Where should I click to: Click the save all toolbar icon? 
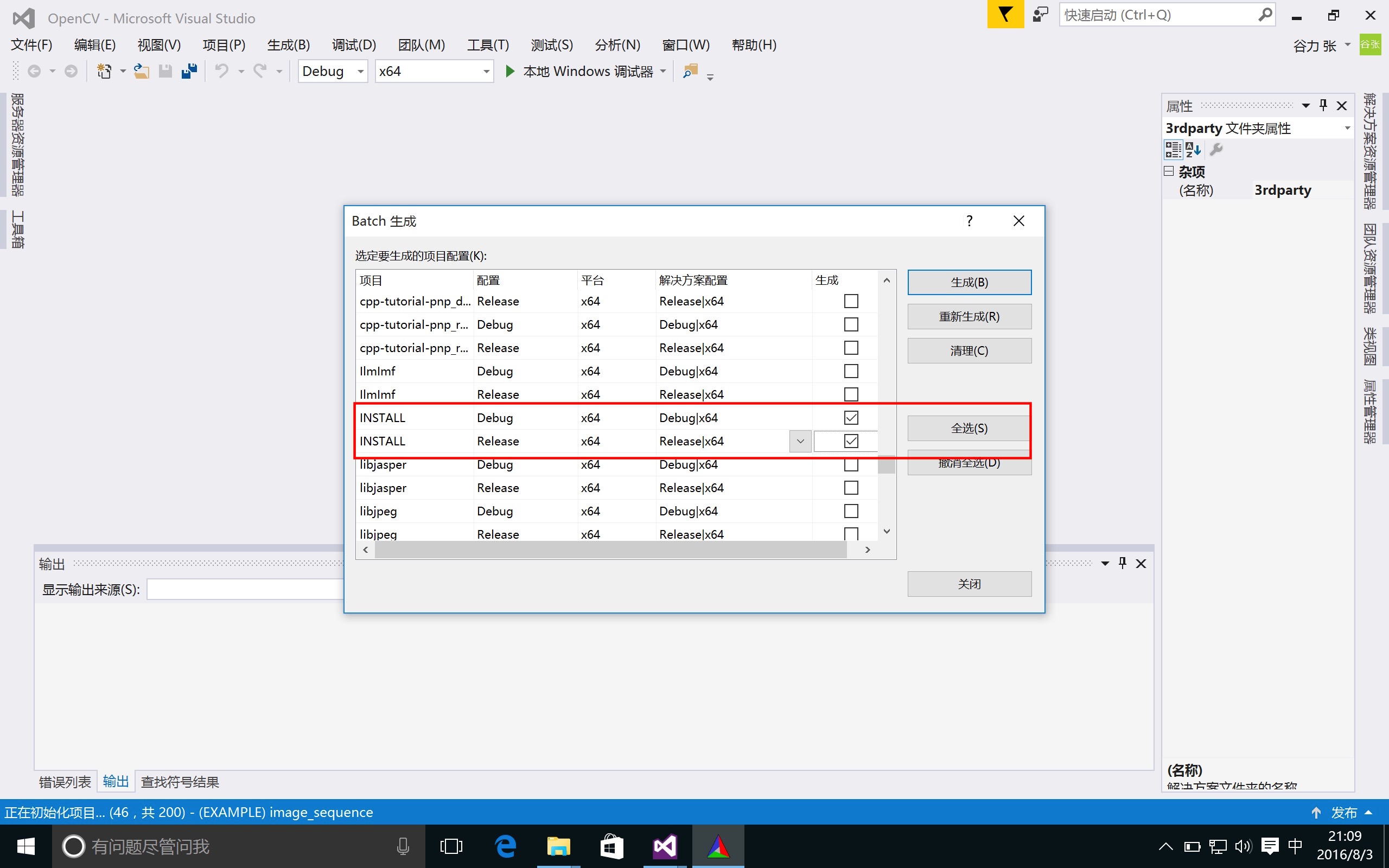tap(189, 71)
